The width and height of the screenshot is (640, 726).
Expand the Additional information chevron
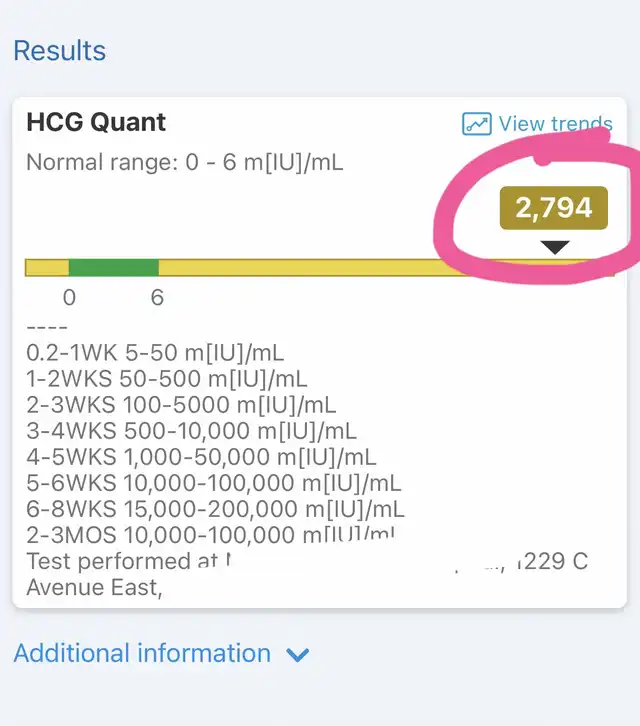298,656
